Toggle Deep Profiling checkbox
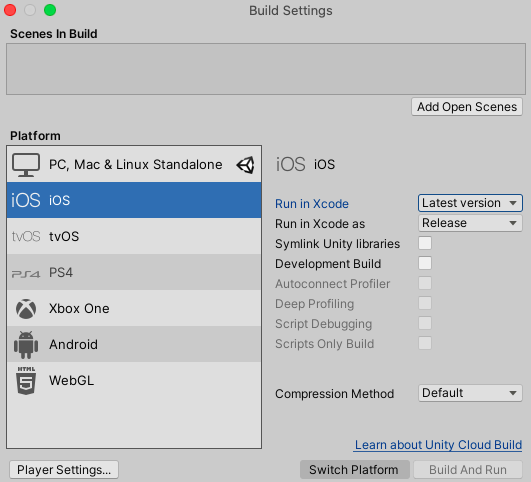The height and width of the screenshot is (482, 531). (x=425, y=303)
